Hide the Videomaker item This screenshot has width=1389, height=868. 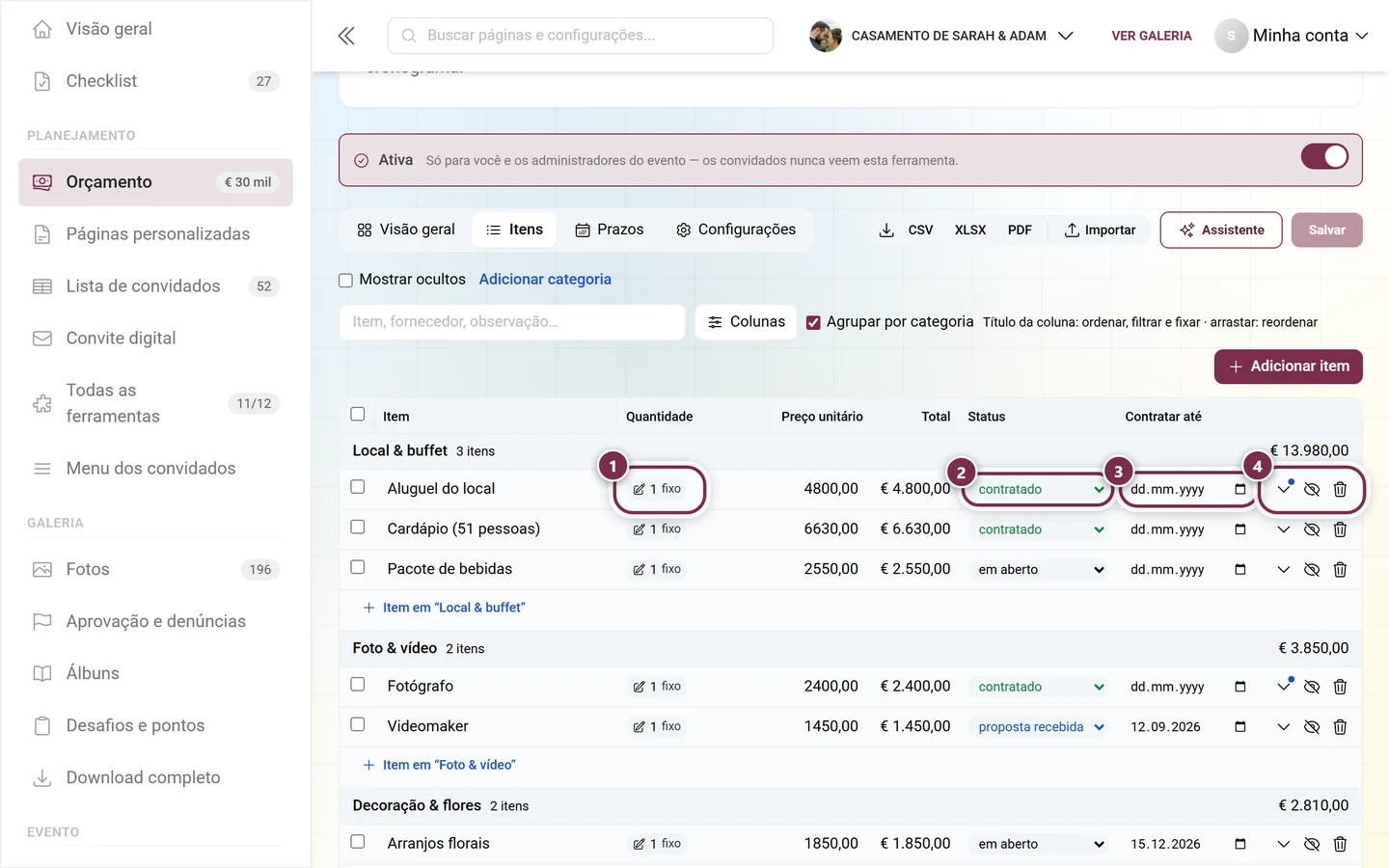tap(1312, 727)
